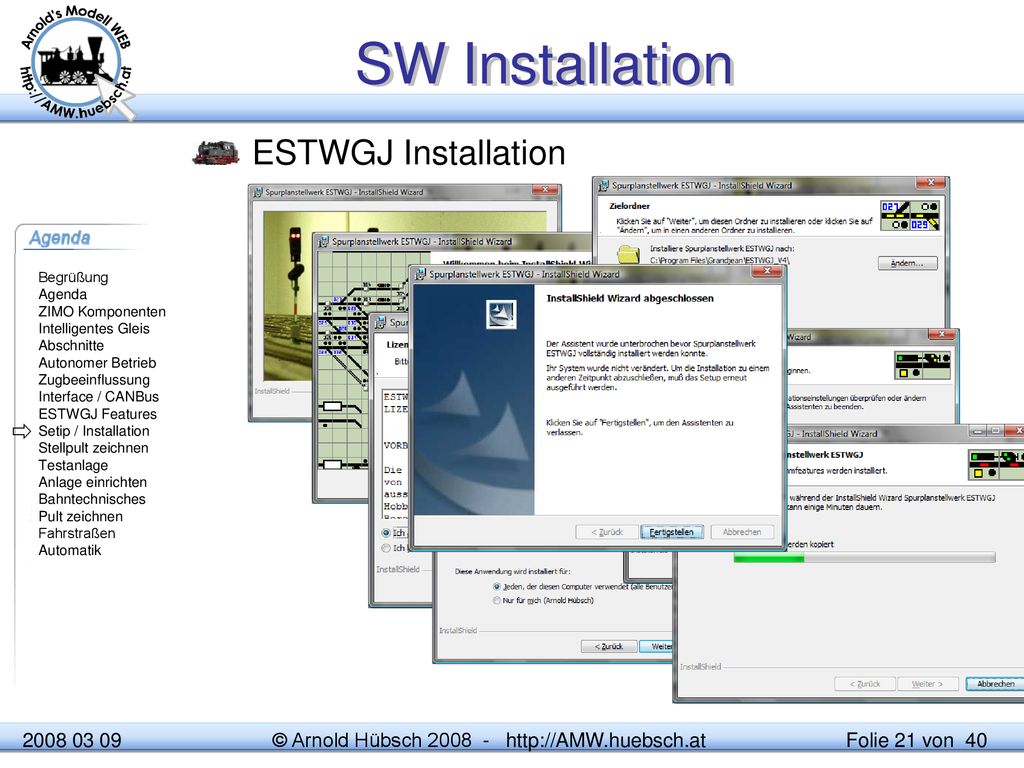Select agenda item Bahntechnisches
1024x768 pixels.
pos(92,499)
